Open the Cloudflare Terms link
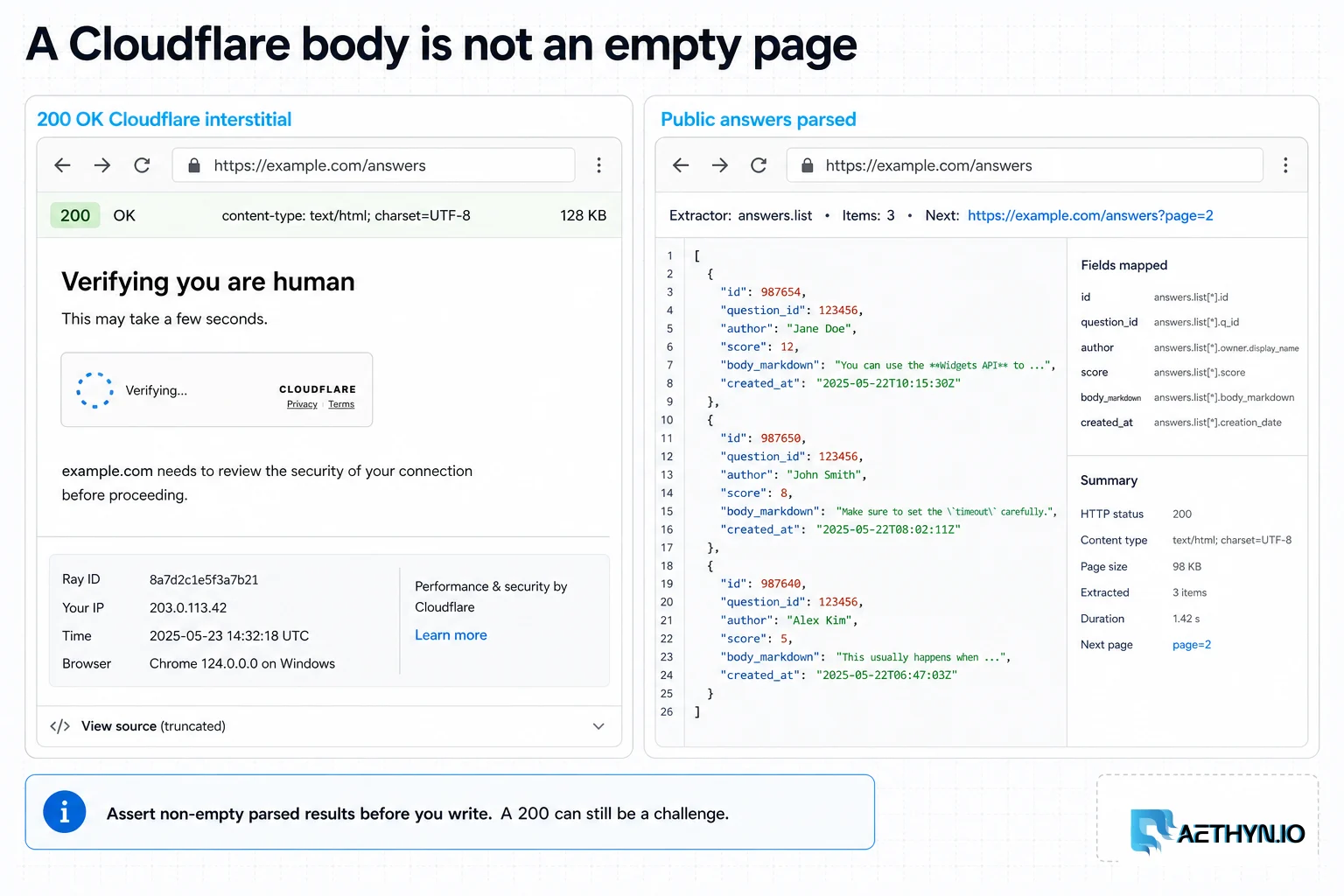The width and height of the screenshot is (1344, 896). (x=341, y=404)
